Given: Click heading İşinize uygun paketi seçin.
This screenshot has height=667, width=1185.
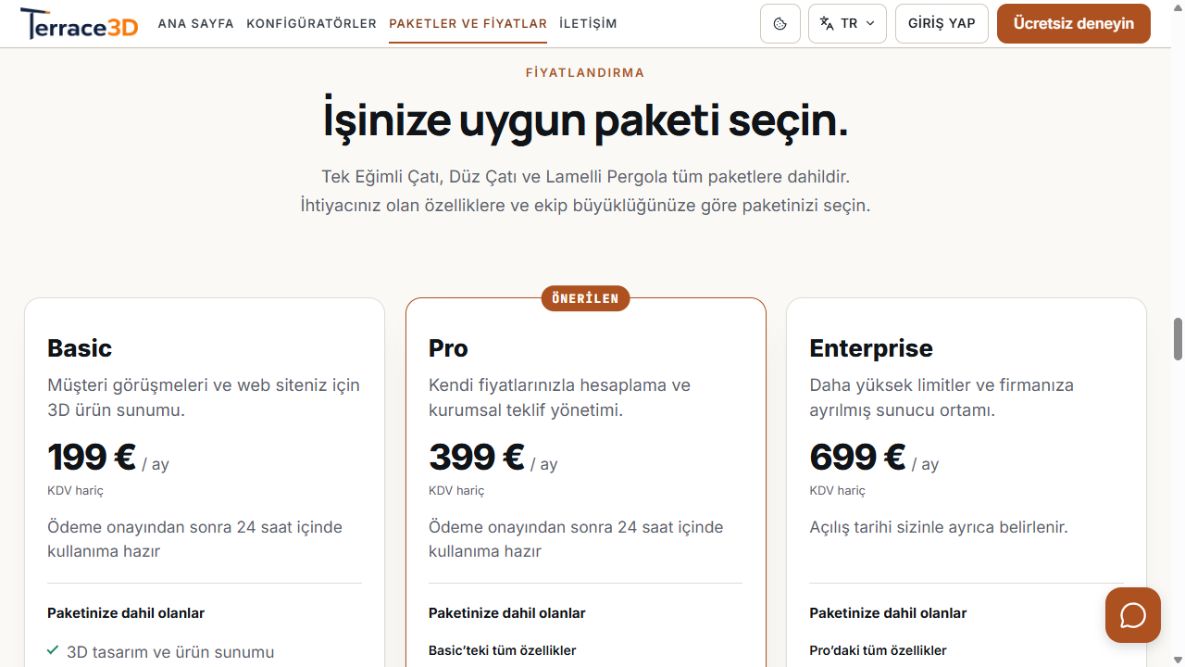Looking at the screenshot, I should coord(585,119).
